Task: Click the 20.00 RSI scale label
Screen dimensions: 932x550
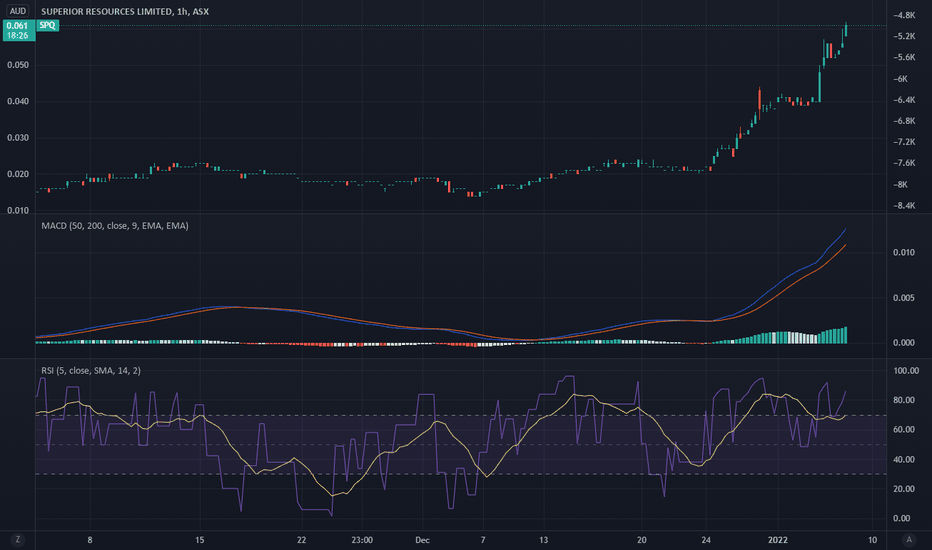Action: click(904, 489)
